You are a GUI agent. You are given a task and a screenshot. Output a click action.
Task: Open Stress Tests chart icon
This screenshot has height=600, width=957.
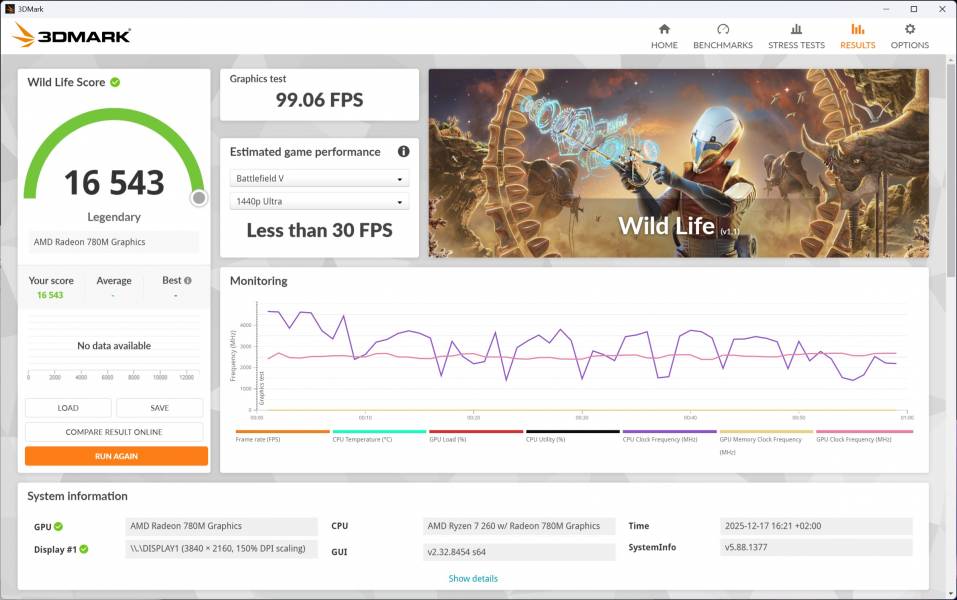coord(796,30)
